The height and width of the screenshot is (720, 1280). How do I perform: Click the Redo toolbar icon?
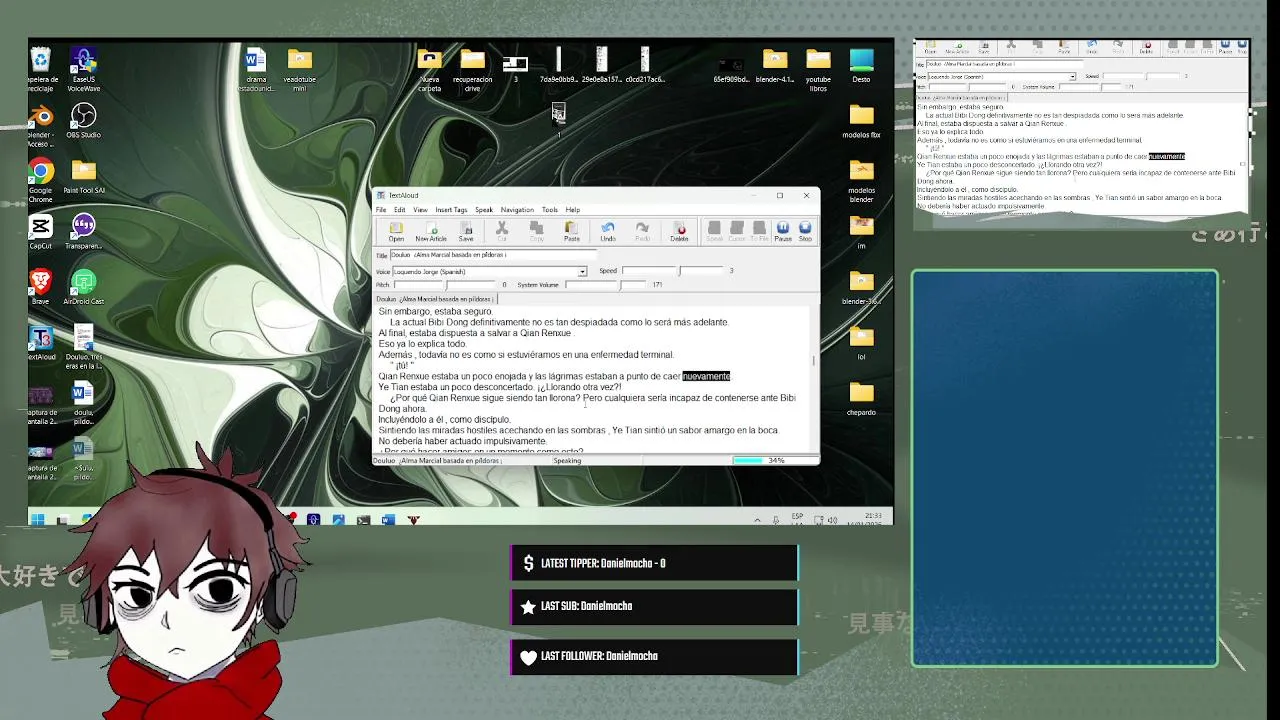tap(643, 232)
